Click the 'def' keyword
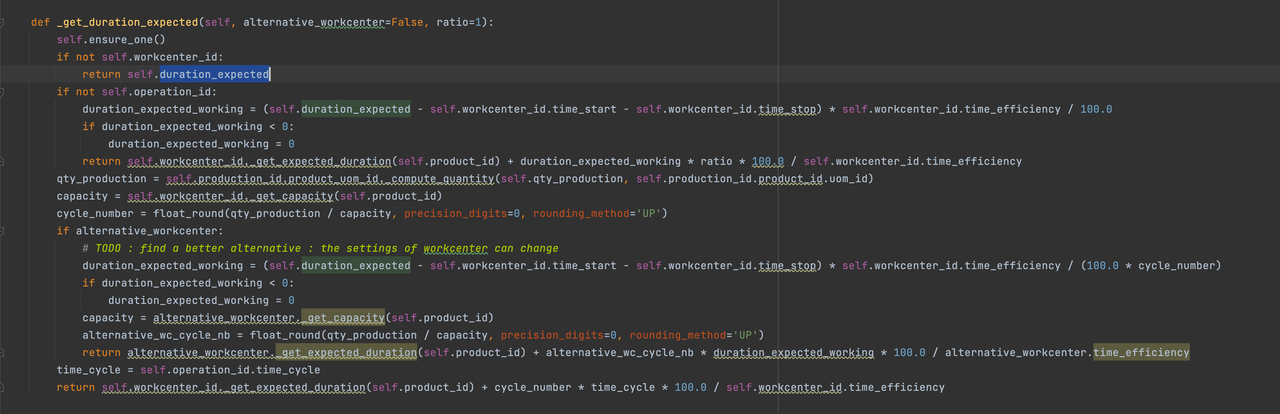Screen dimensions: 1280x414 41,22
